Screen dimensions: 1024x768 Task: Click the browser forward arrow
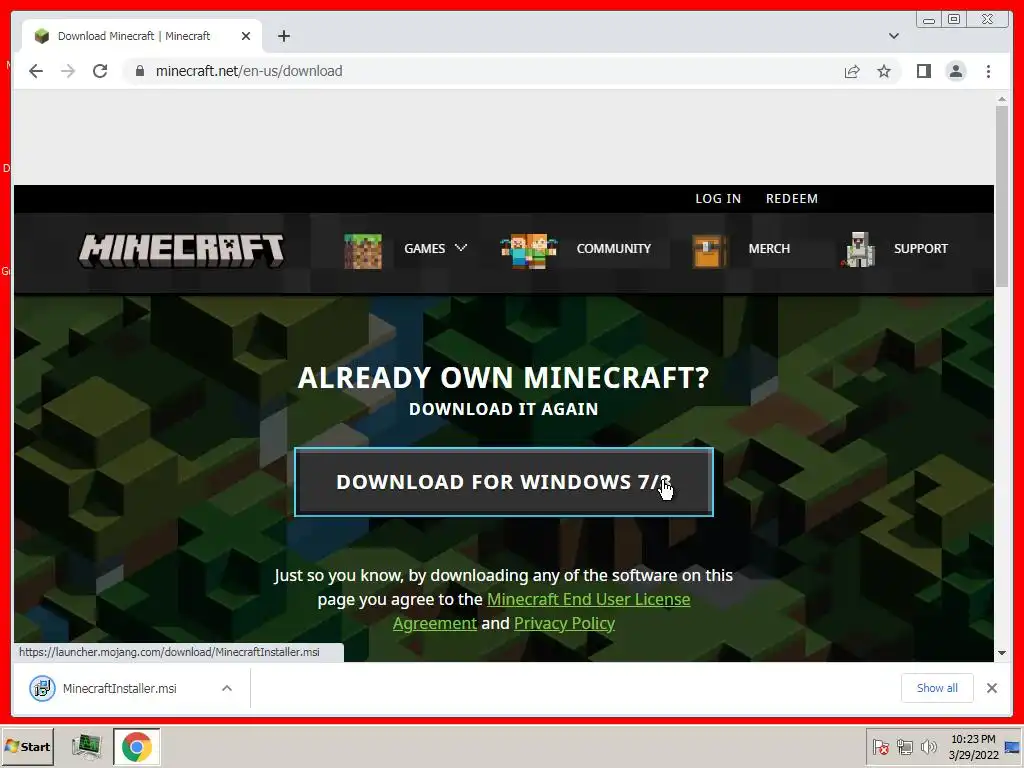tap(68, 71)
